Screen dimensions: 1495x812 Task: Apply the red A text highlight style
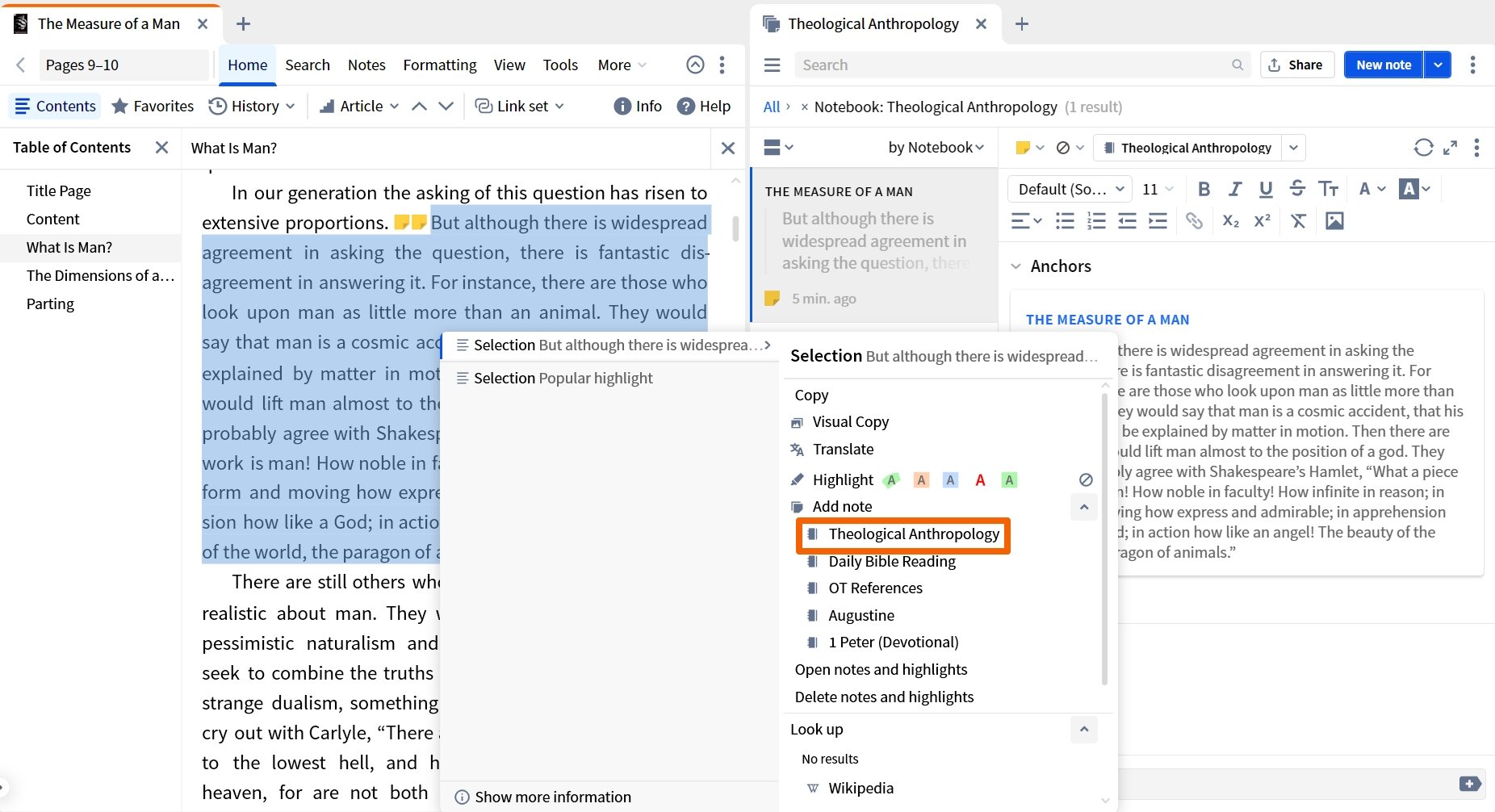980,480
